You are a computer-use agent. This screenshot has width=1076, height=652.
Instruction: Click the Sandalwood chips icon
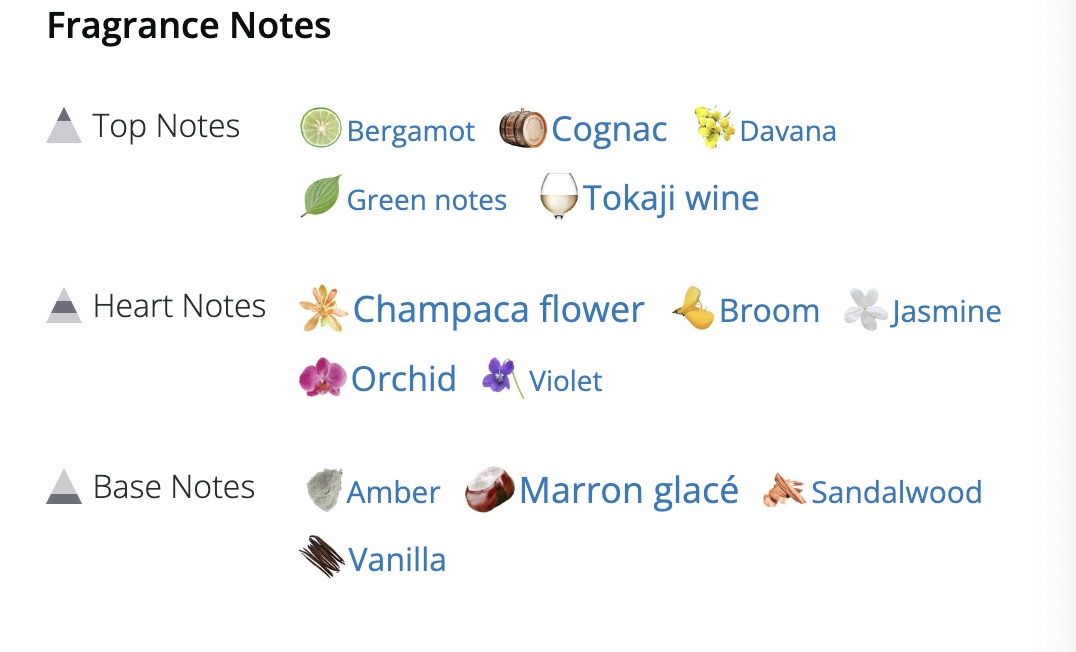coord(784,490)
